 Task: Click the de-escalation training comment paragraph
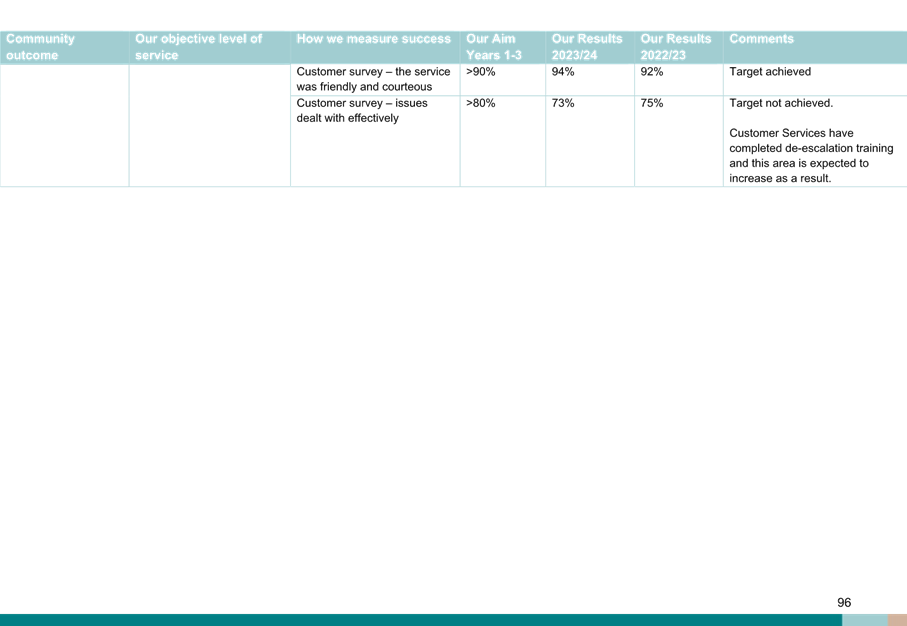point(811,156)
